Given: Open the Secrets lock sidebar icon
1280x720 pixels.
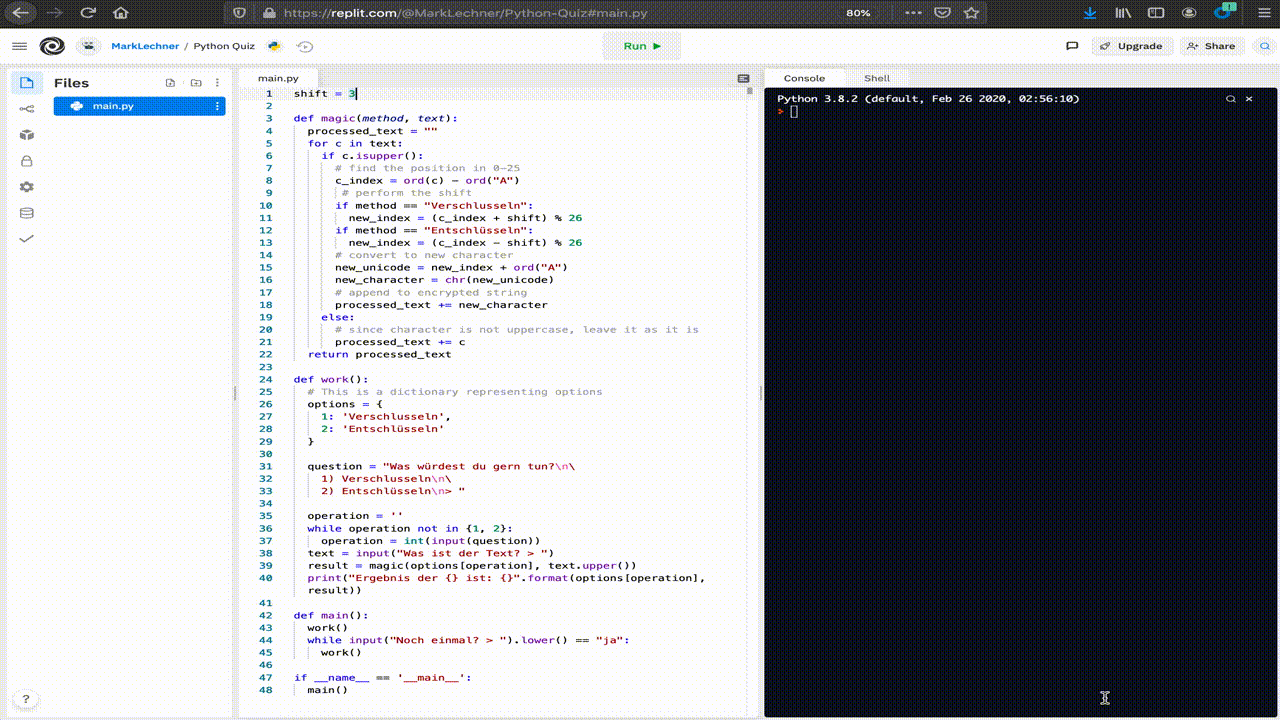Looking at the screenshot, I should 27,161.
